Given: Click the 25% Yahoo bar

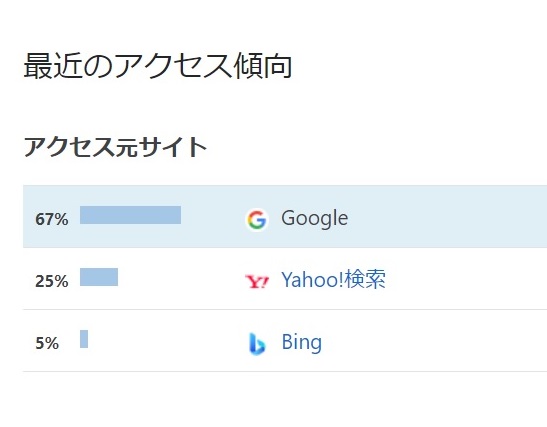Looking at the screenshot, I should 99,277.
